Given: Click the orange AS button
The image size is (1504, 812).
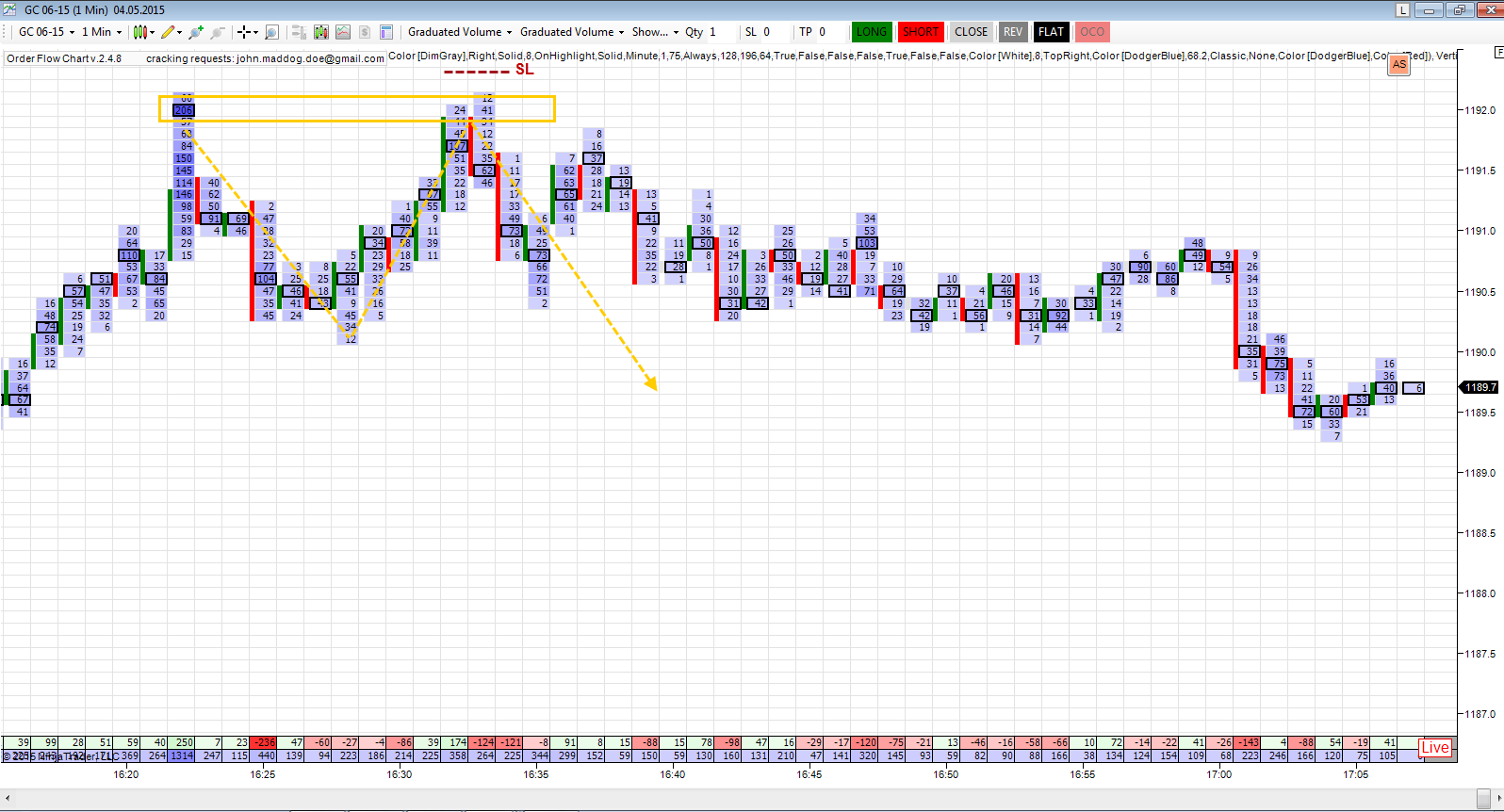Looking at the screenshot, I should pyautogui.click(x=1399, y=65).
